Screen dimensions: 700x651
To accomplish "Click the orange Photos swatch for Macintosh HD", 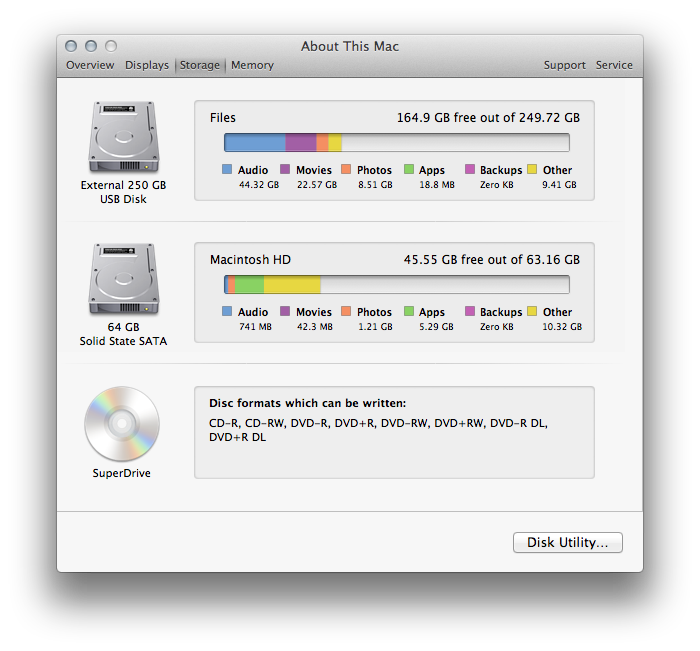I will (x=346, y=311).
